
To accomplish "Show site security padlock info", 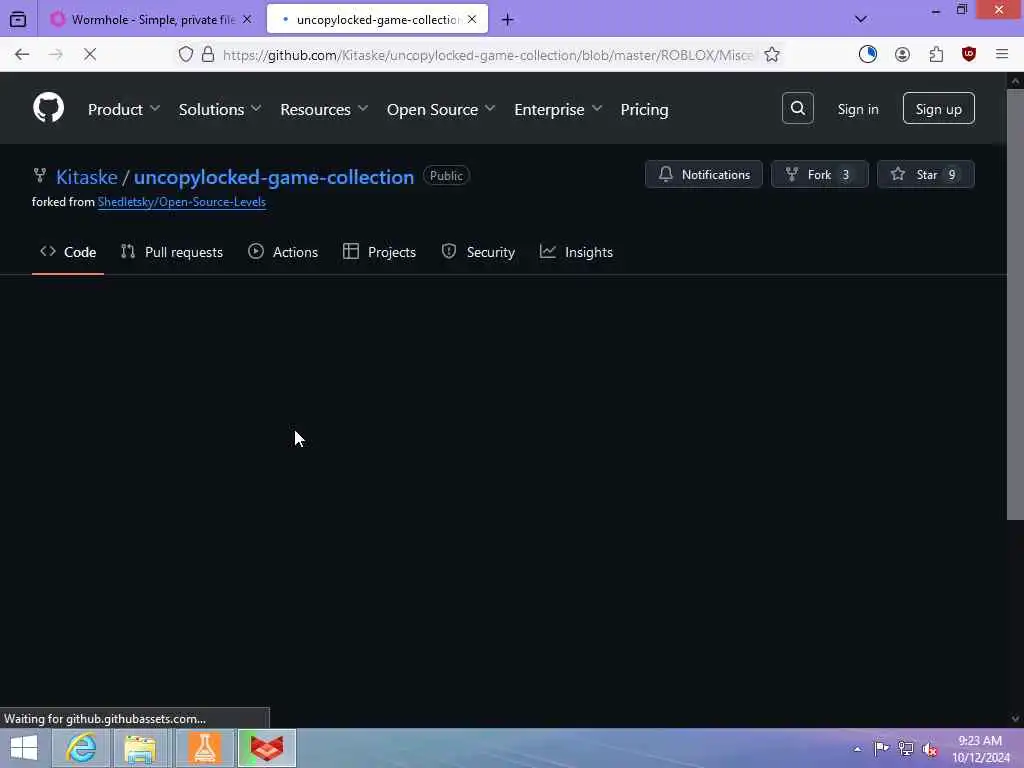I will 208,55.
